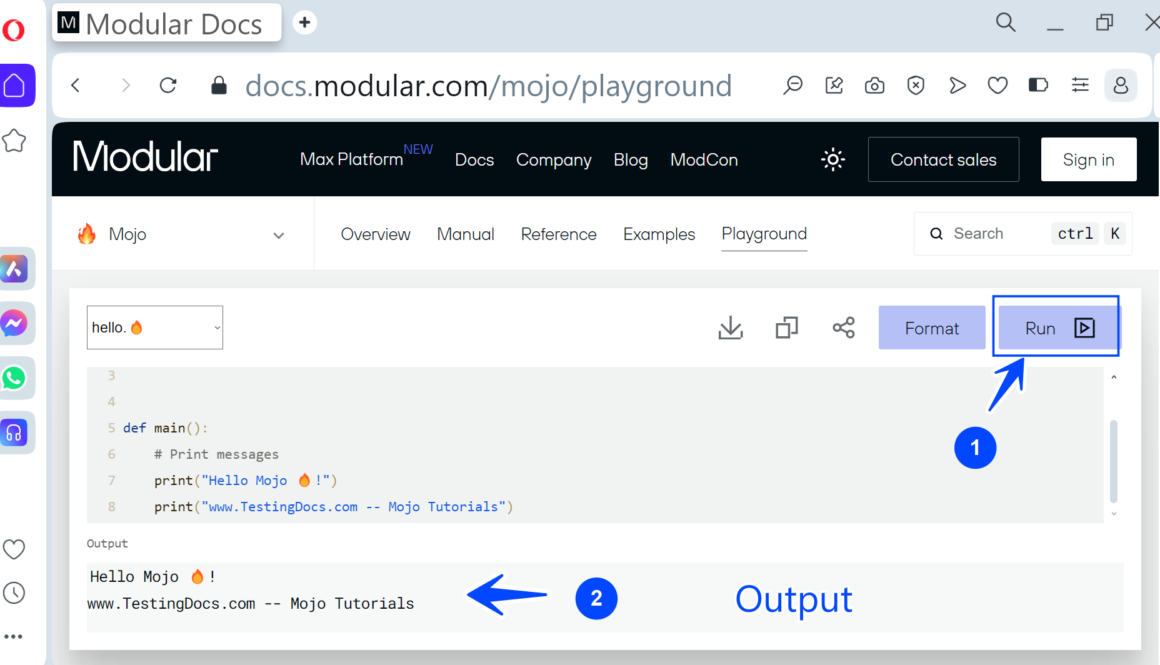Open WhatsApp from the Opera sidebar

(14, 378)
